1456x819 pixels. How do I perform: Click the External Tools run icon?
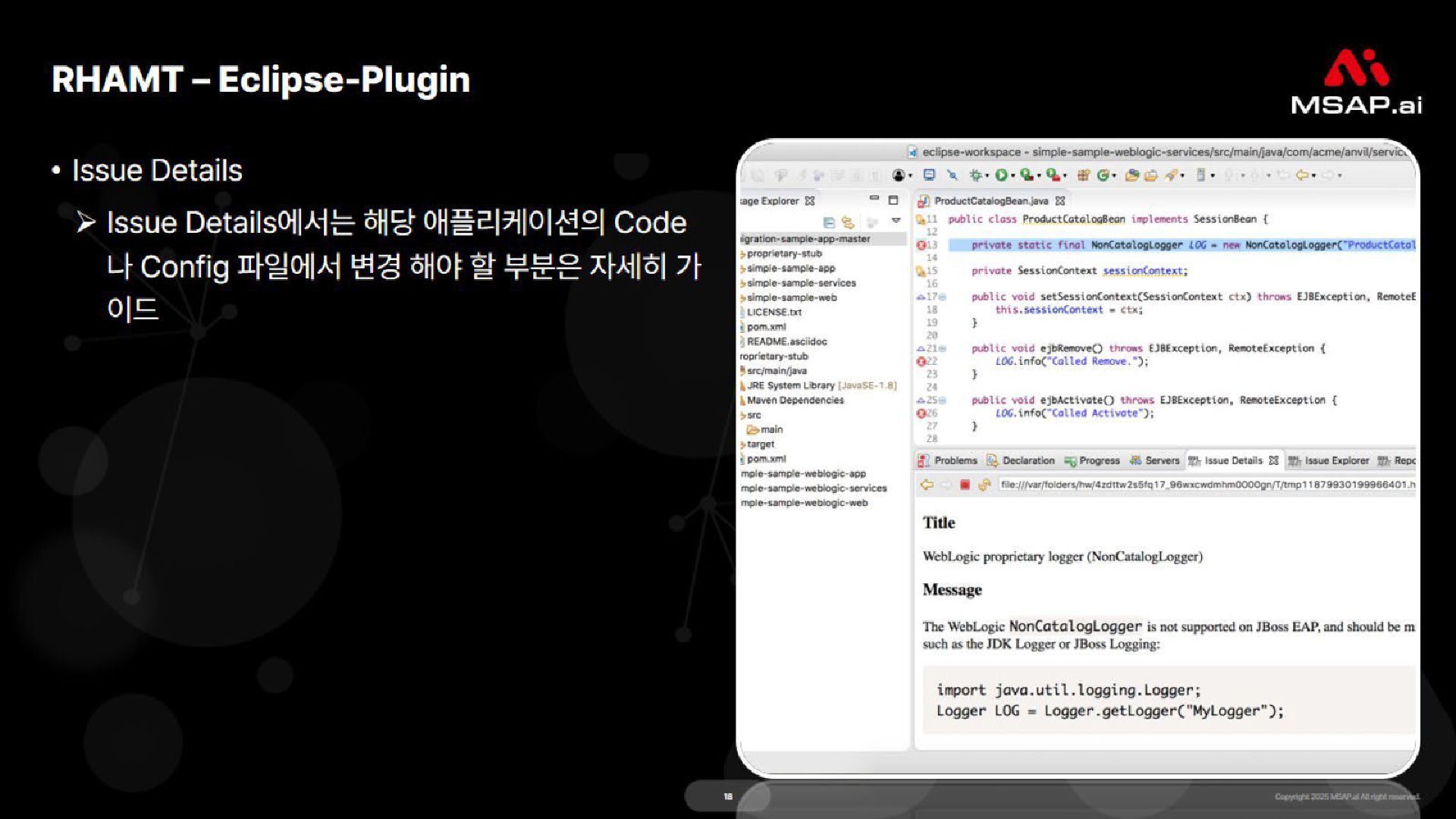pyautogui.click(x=1053, y=175)
